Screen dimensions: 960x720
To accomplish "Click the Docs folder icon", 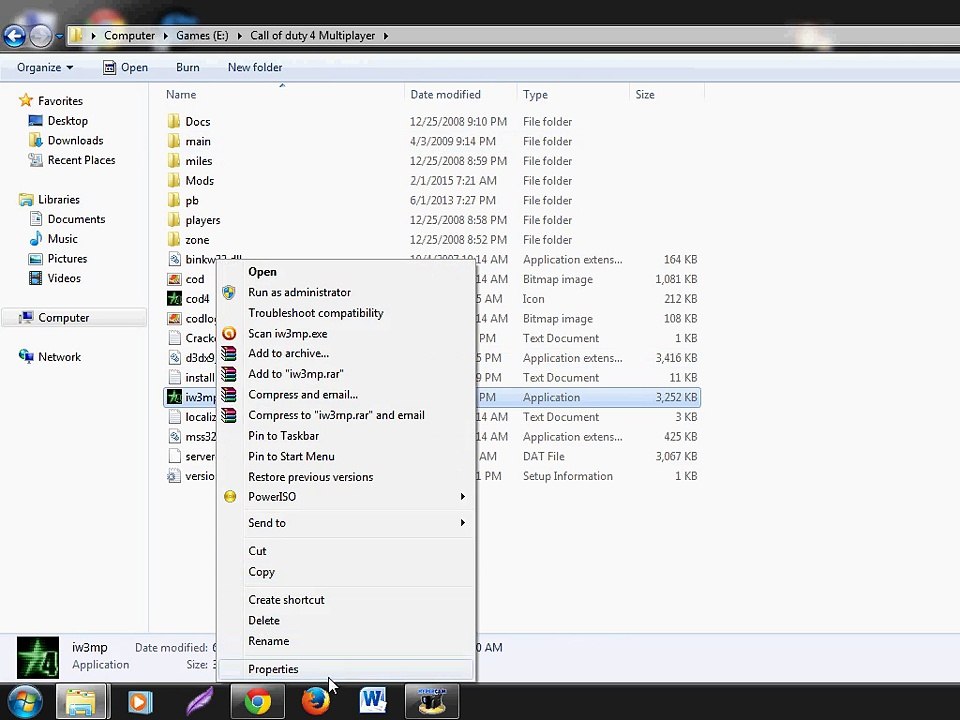I will (x=174, y=121).
